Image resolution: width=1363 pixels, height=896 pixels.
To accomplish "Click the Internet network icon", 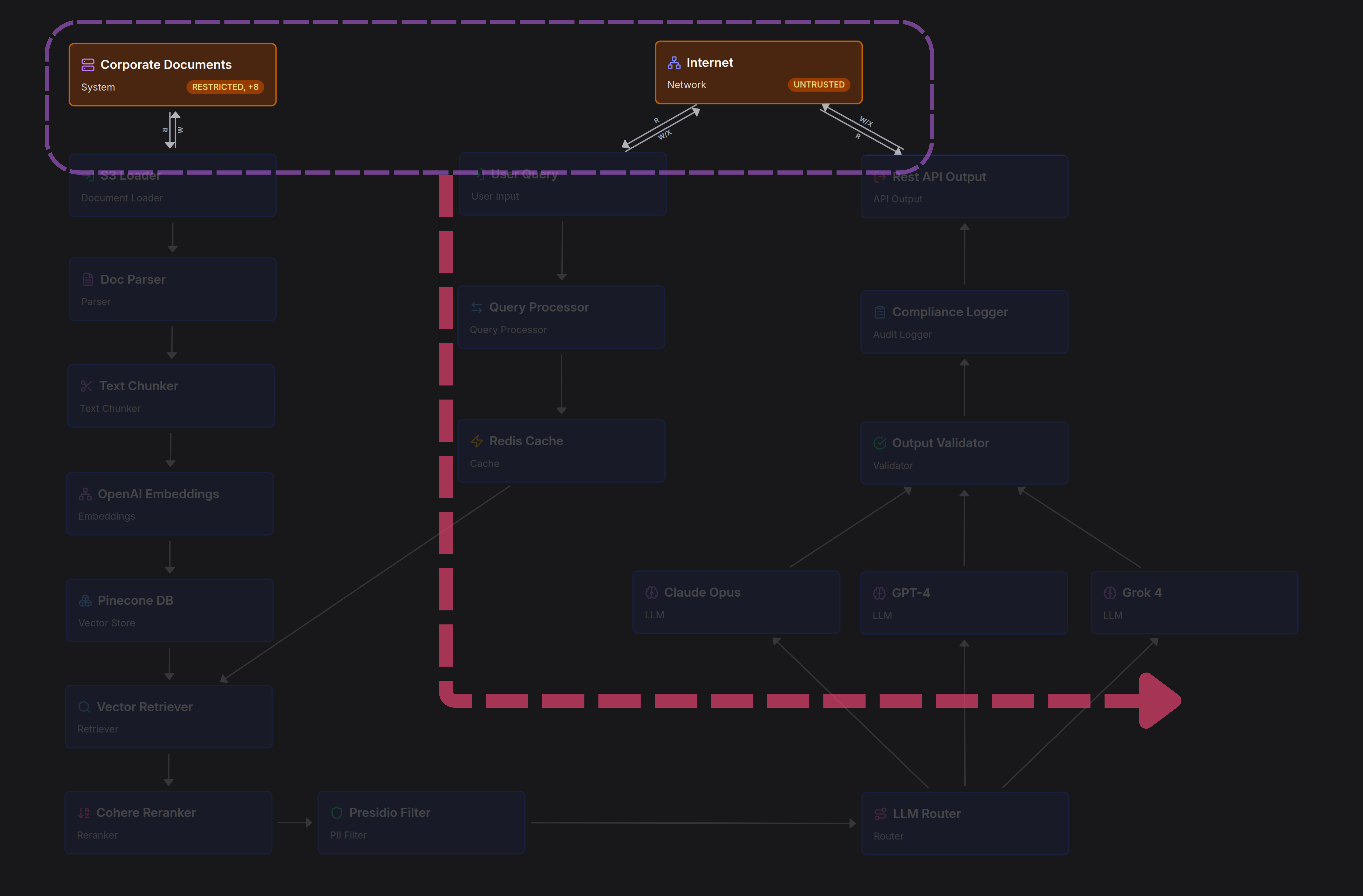I will [674, 63].
